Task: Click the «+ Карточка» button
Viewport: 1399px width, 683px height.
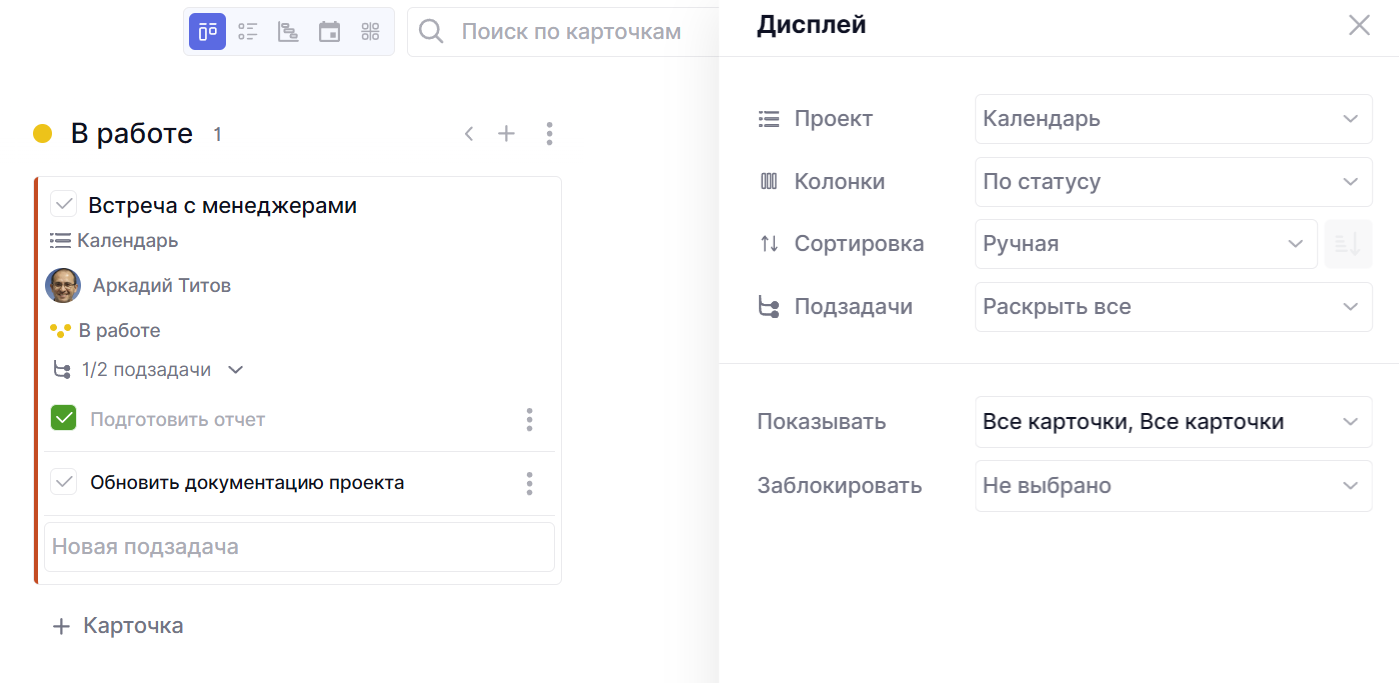Action: 118,626
